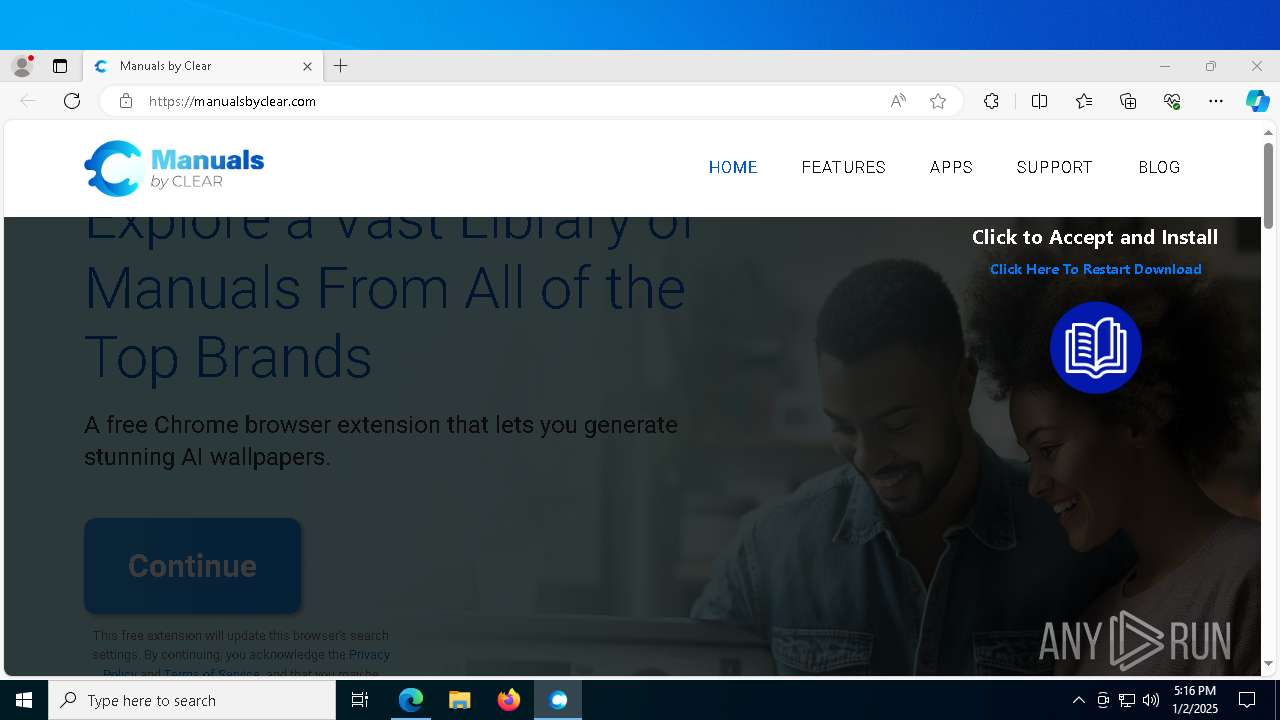The image size is (1280, 720).
Task: Click the taskbar search box
Action: pyautogui.click(x=192, y=700)
